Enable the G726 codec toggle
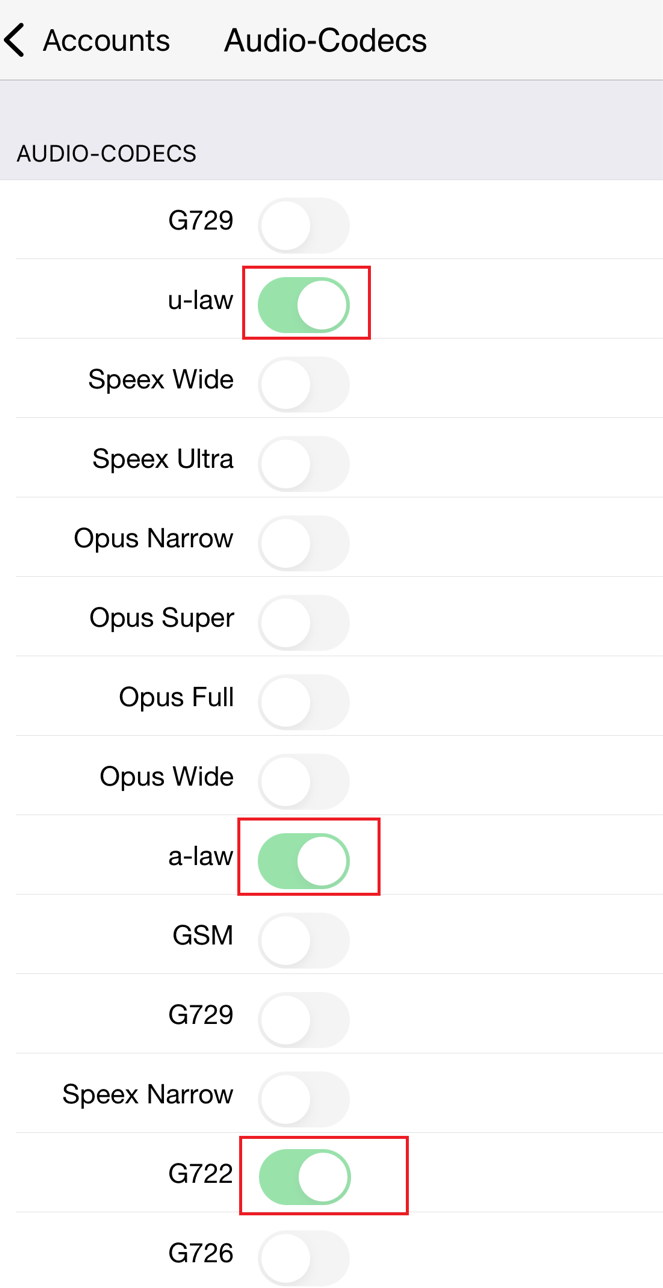This screenshot has width=663, height=1288. point(304,1258)
